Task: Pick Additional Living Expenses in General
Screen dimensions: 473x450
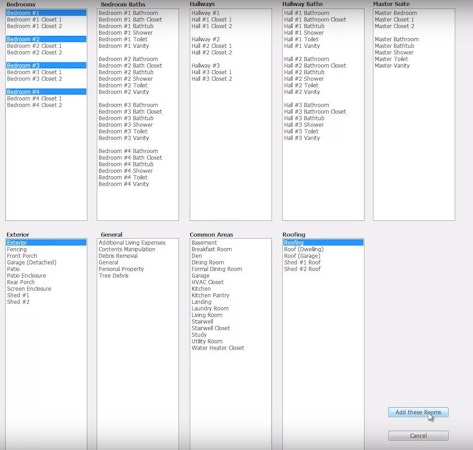Action: tap(132, 243)
